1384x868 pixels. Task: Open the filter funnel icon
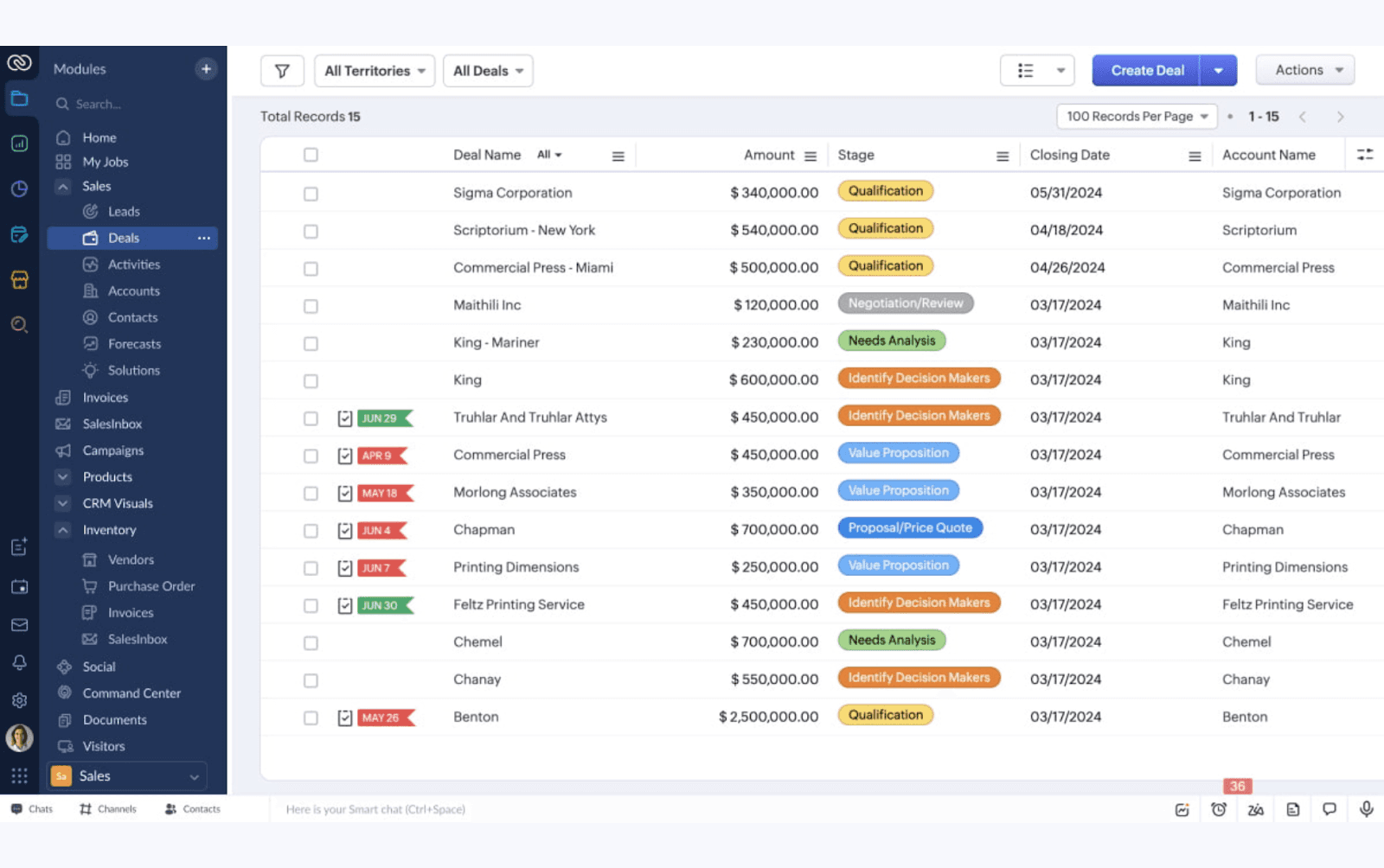[x=282, y=71]
